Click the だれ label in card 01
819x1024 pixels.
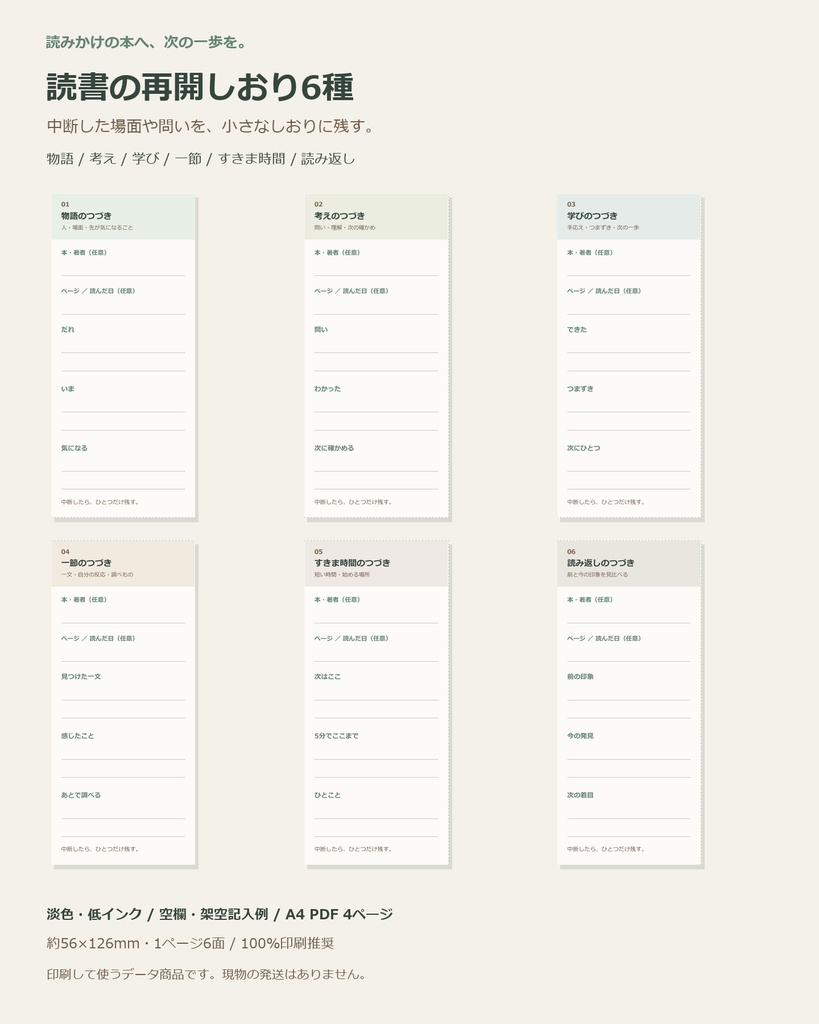coord(68,330)
